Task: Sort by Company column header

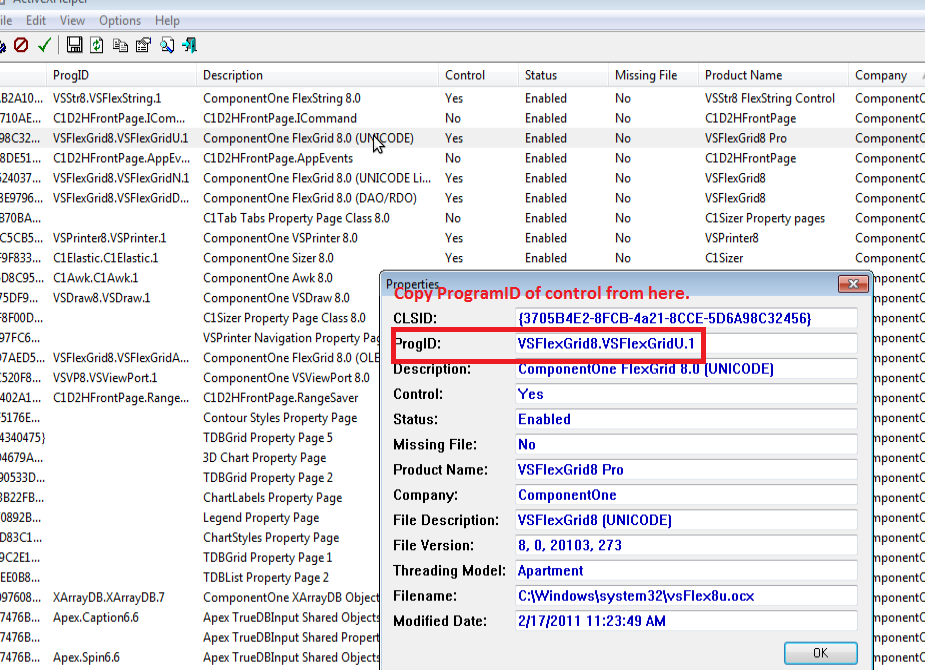Action: [x=887, y=75]
